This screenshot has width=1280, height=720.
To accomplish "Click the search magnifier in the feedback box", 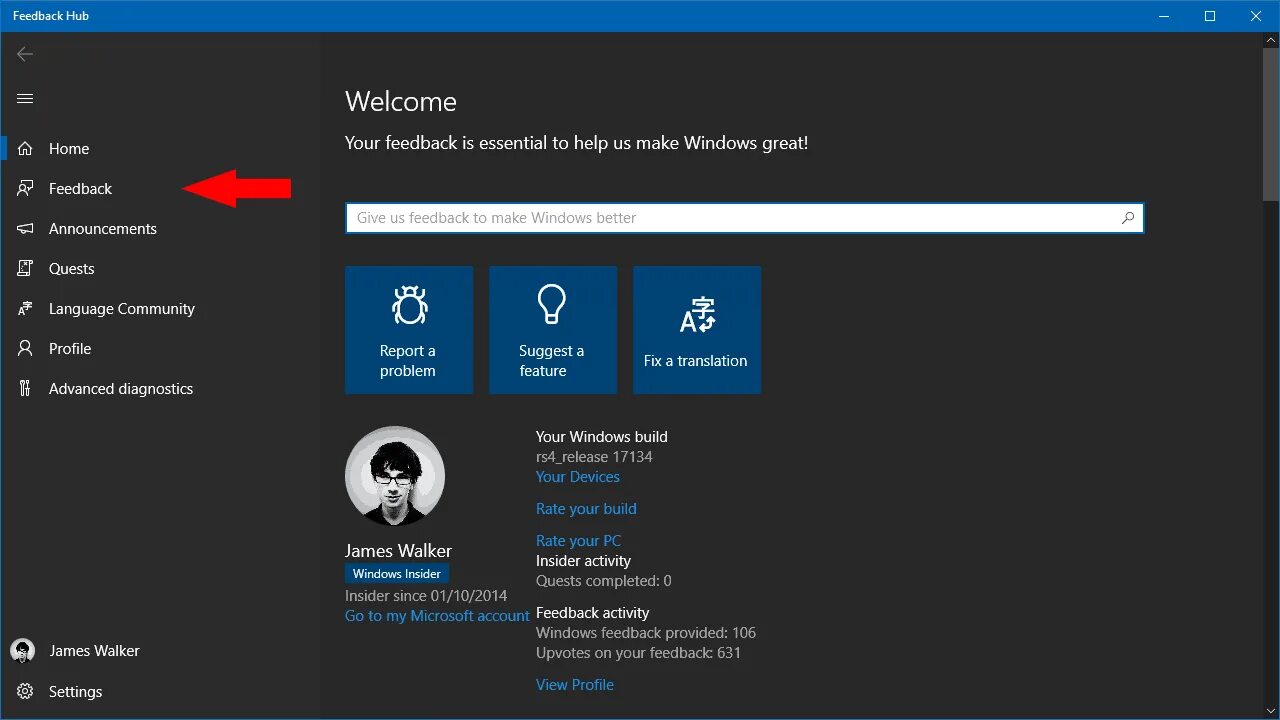I will (1128, 217).
